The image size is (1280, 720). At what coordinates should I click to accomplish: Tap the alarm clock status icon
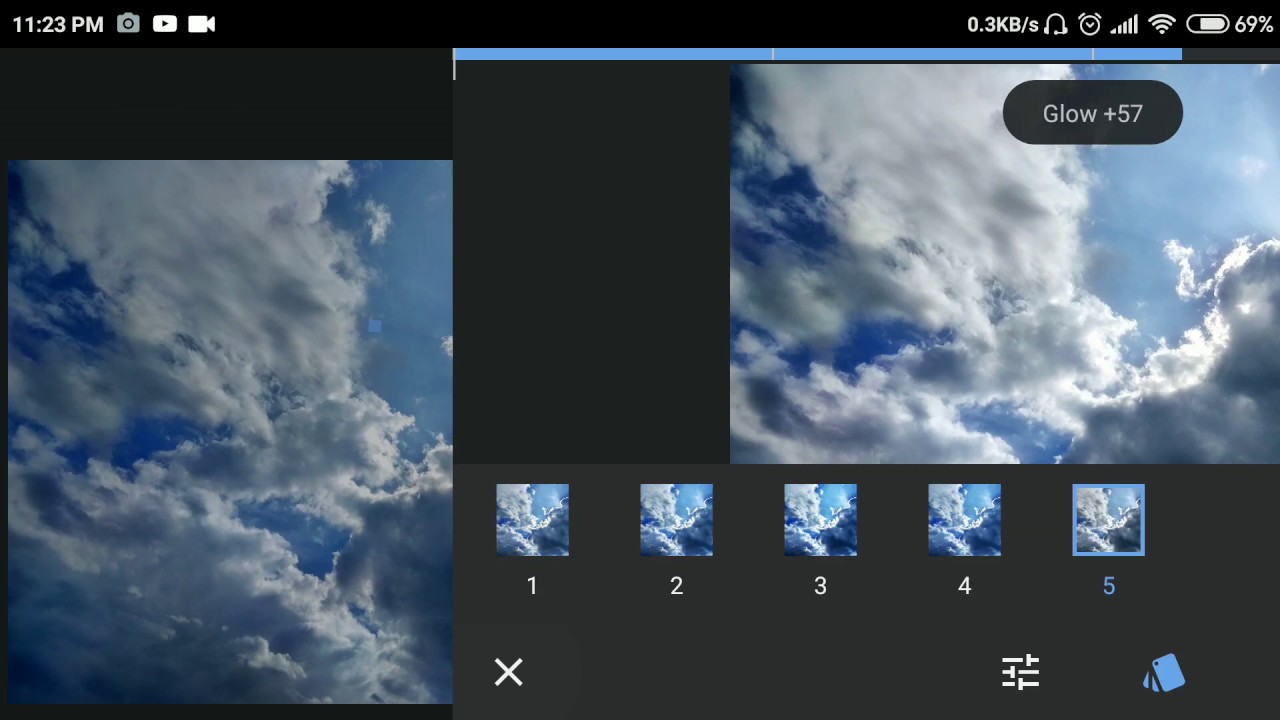point(1090,24)
